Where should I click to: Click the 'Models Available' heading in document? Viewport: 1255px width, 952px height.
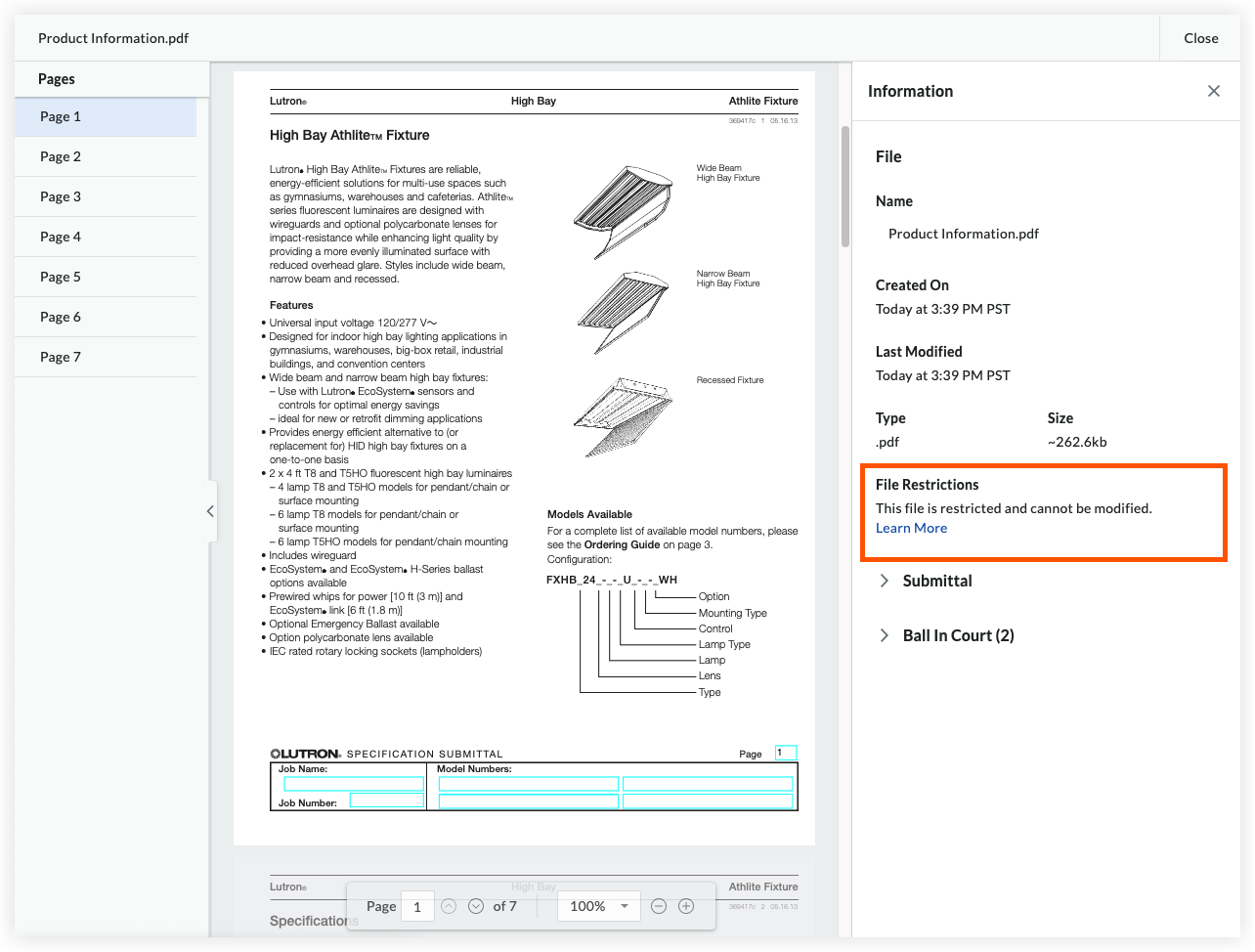tap(589, 514)
